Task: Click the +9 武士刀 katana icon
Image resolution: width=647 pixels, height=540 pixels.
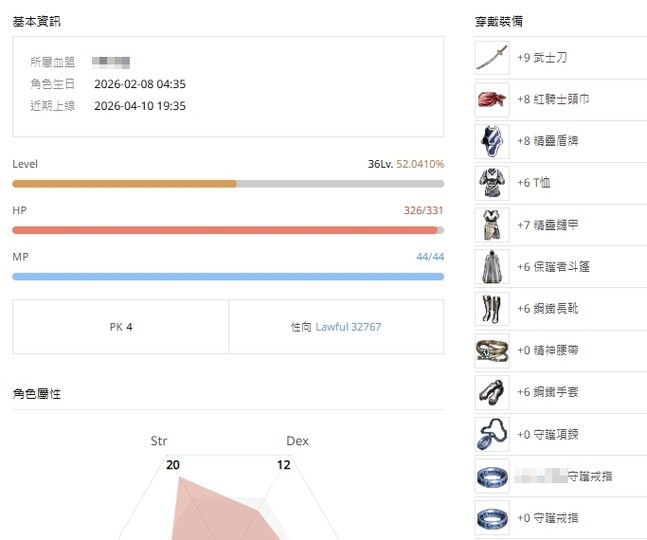Action: 492,59
